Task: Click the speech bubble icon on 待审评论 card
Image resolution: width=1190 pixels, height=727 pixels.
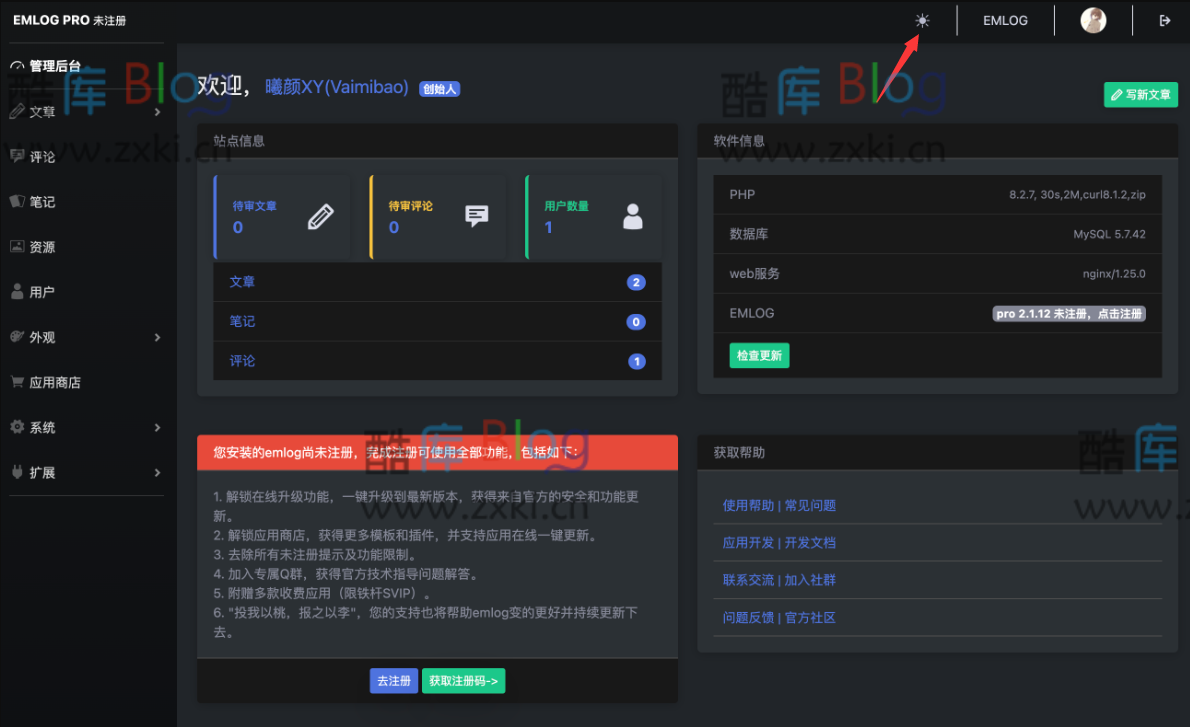Action: (x=475, y=215)
